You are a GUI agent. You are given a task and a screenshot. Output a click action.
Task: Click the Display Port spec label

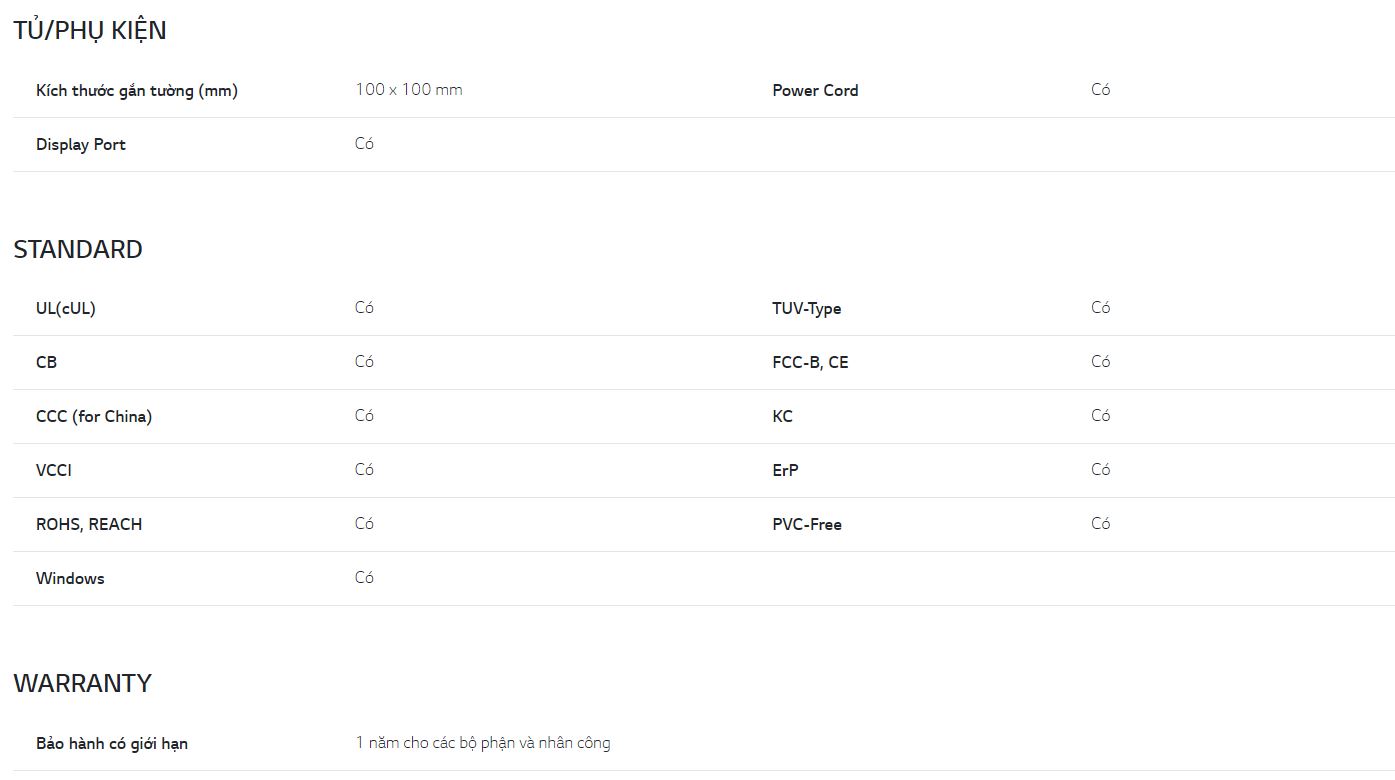click(x=81, y=144)
